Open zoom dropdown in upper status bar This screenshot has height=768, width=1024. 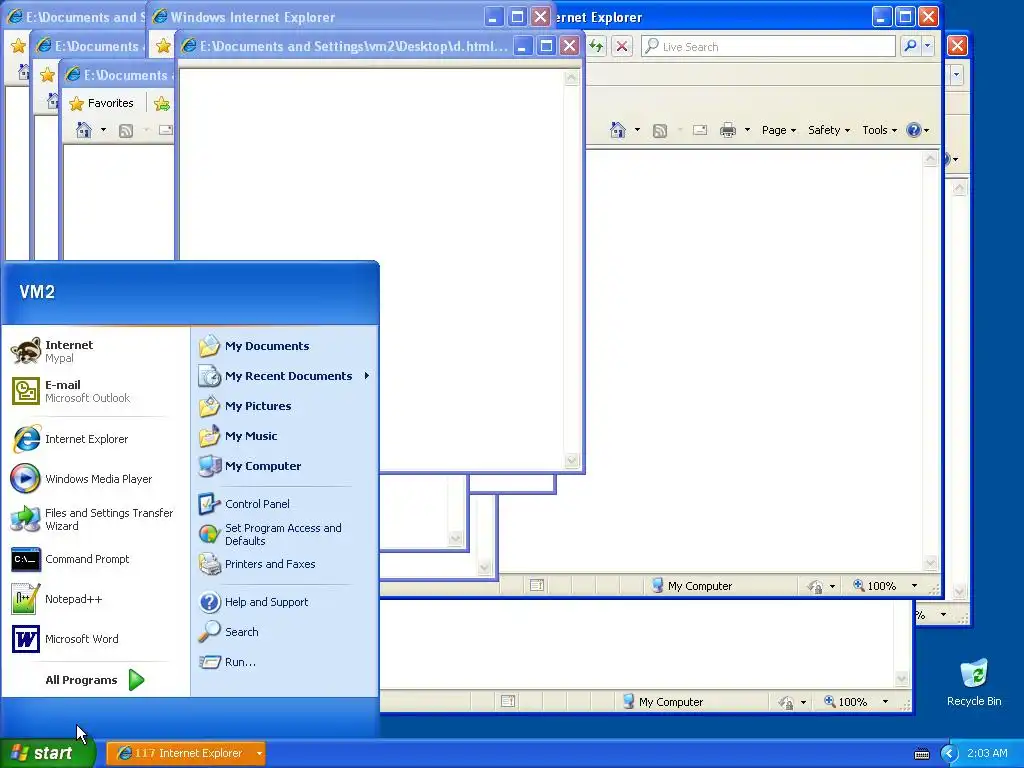[914, 586]
